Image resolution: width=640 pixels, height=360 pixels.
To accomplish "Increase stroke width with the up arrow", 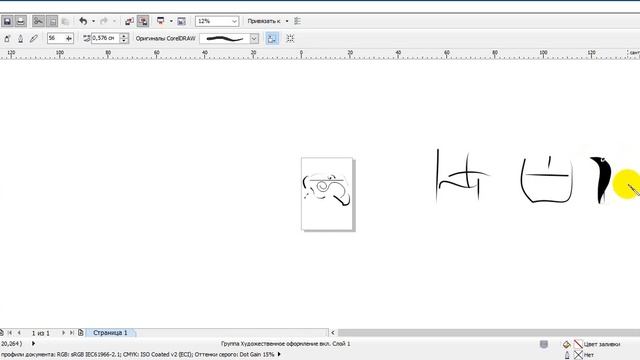I will pyautogui.click(x=124, y=36).
